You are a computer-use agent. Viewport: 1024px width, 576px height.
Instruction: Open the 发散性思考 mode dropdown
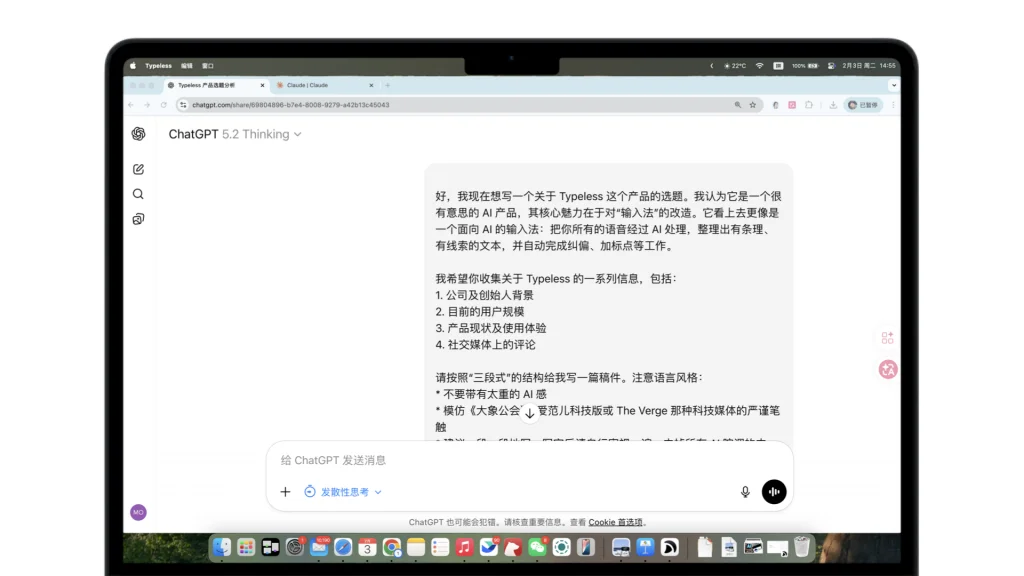[x=343, y=491]
